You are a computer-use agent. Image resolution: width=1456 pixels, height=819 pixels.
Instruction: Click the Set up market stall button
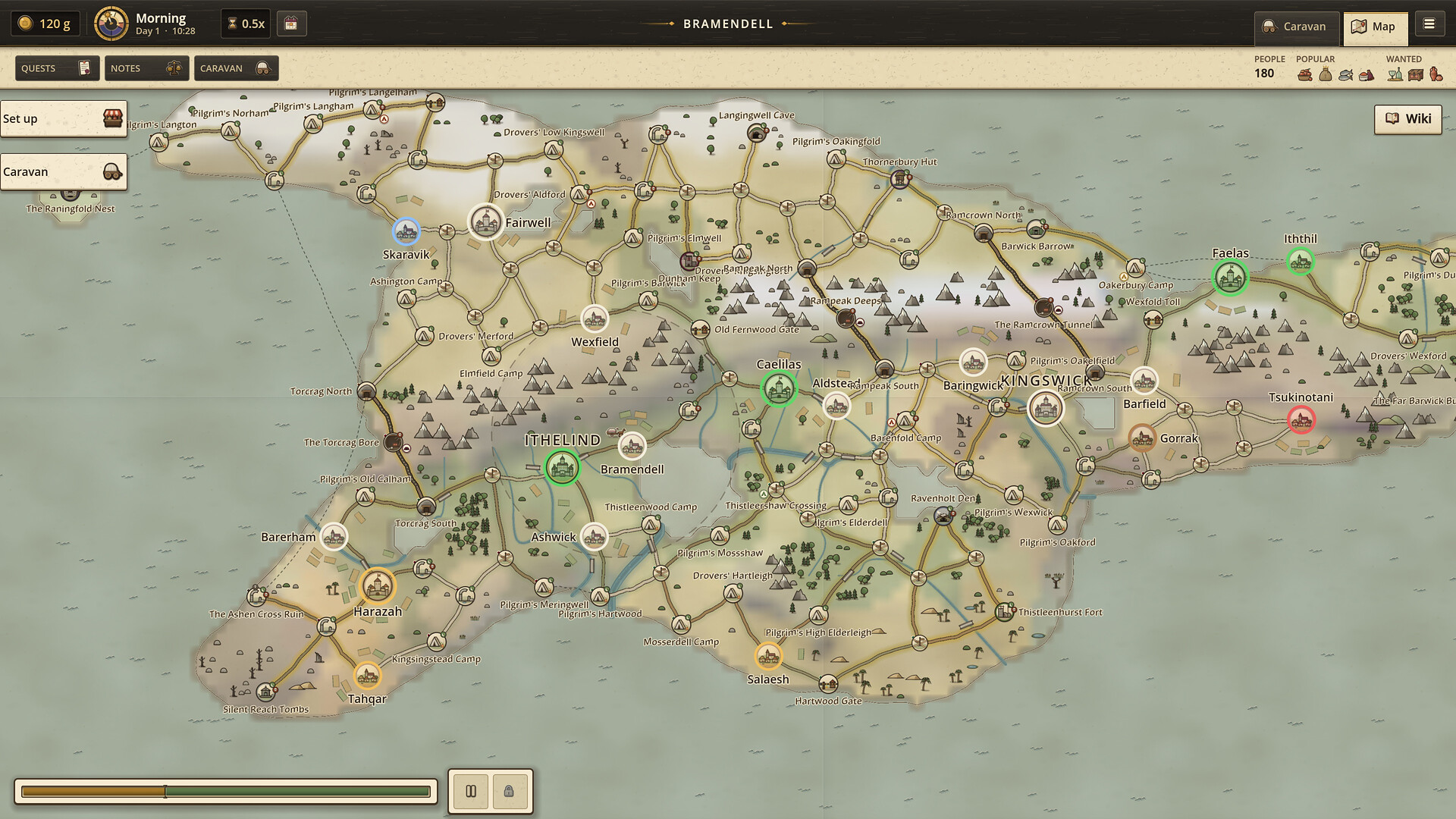coord(64,119)
